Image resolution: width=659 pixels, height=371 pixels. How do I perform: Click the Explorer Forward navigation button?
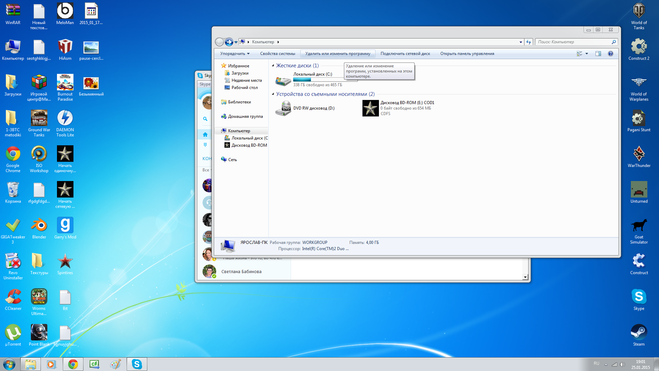click(229, 42)
